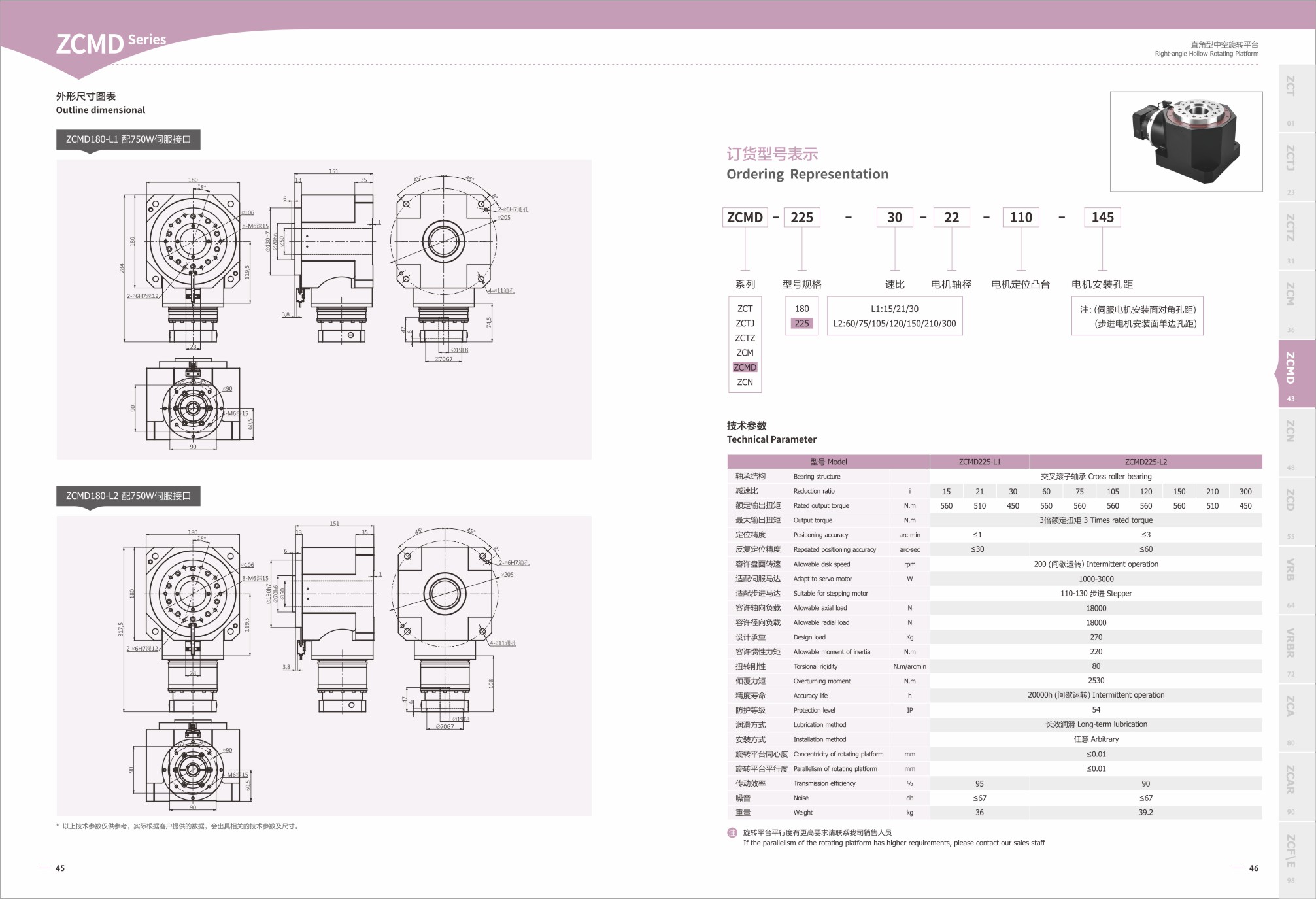Image resolution: width=1316 pixels, height=899 pixels.
Task: Click the 30 speed ratio box in the ordering code
Action: coord(894,217)
